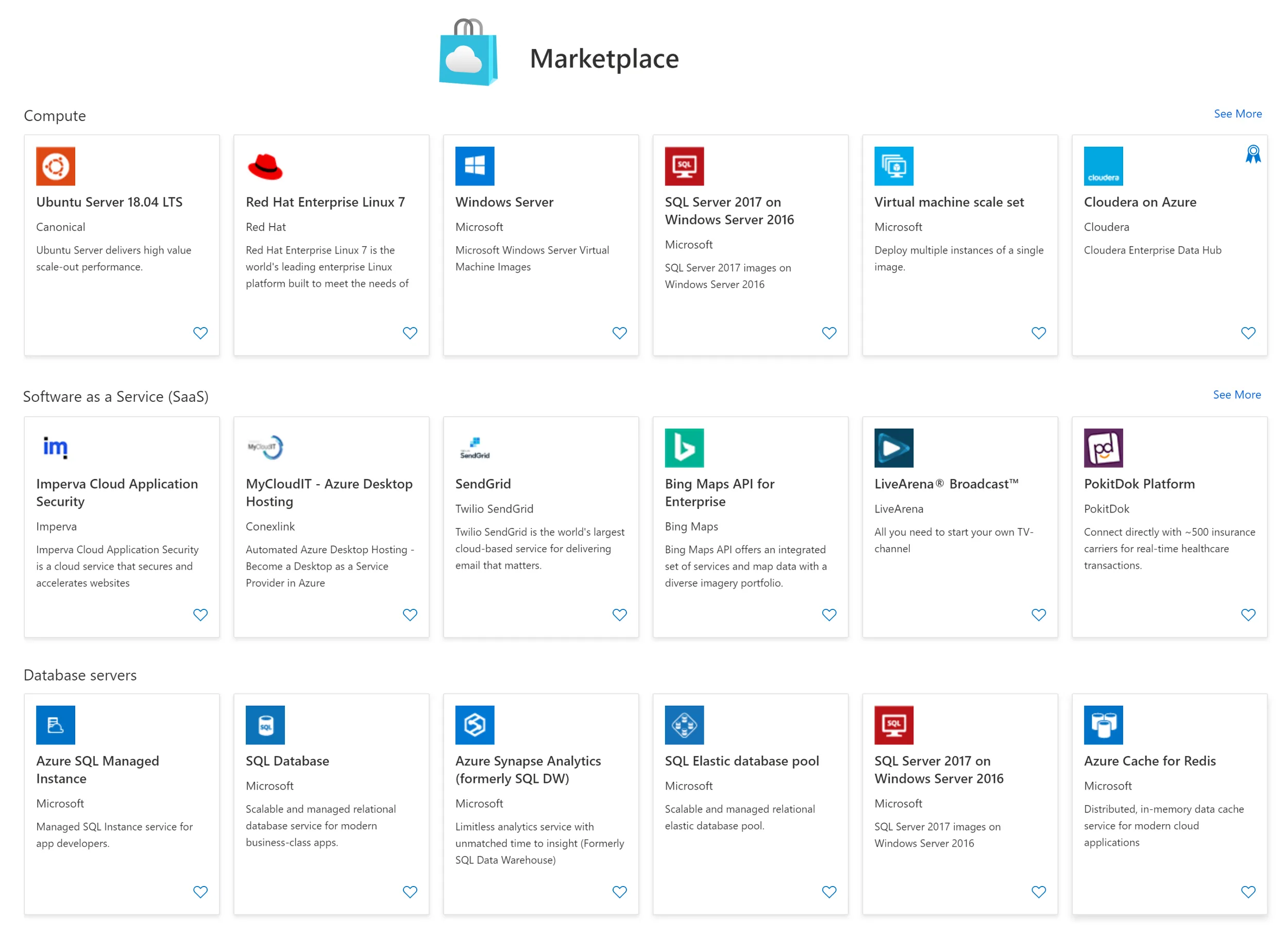The height and width of the screenshot is (936, 1288).
Task: Click the Ubuntu Server logo icon
Action: coord(56,166)
